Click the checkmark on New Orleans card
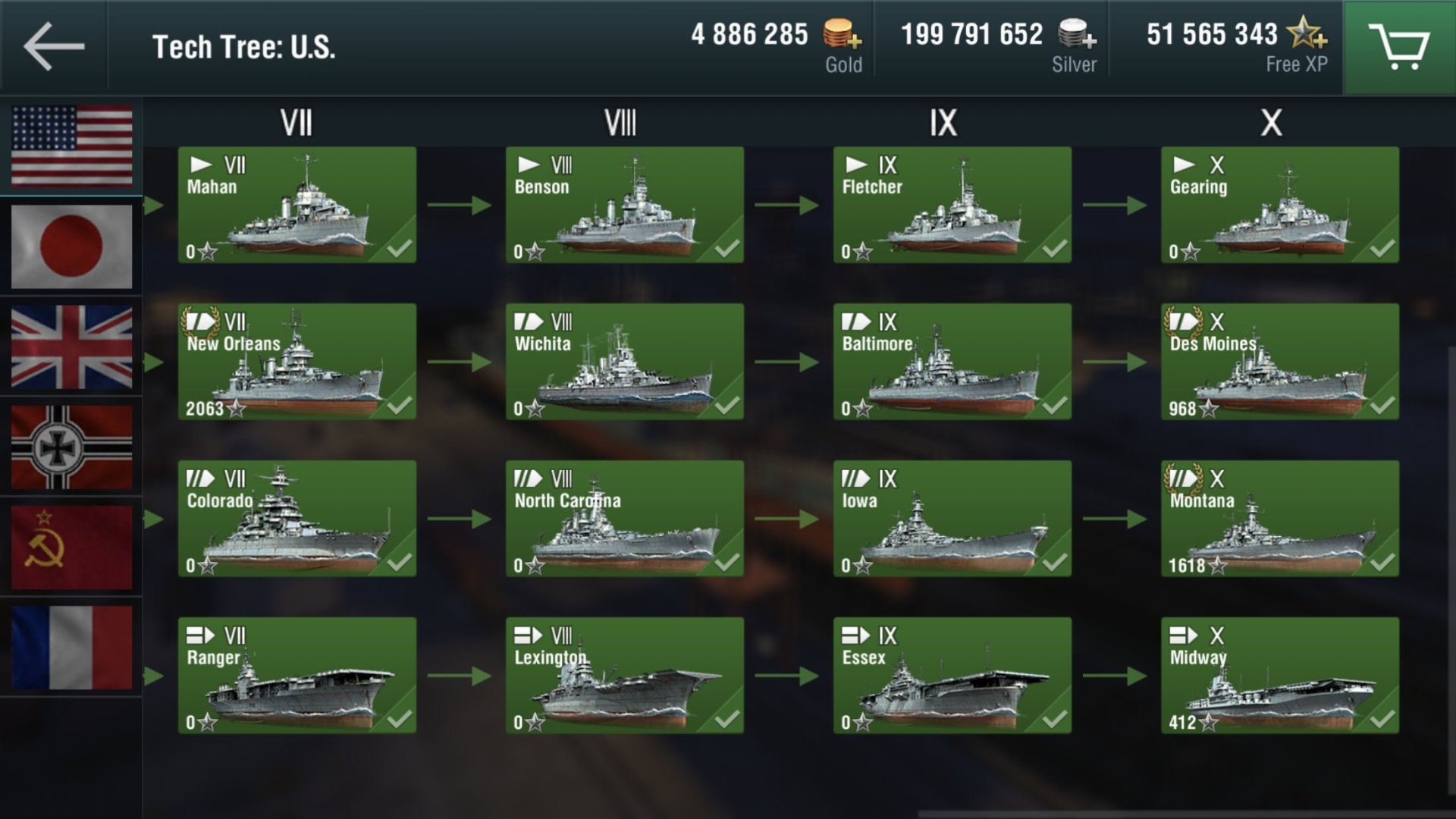Image resolution: width=1456 pixels, height=819 pixels. [x=399, y=405]
